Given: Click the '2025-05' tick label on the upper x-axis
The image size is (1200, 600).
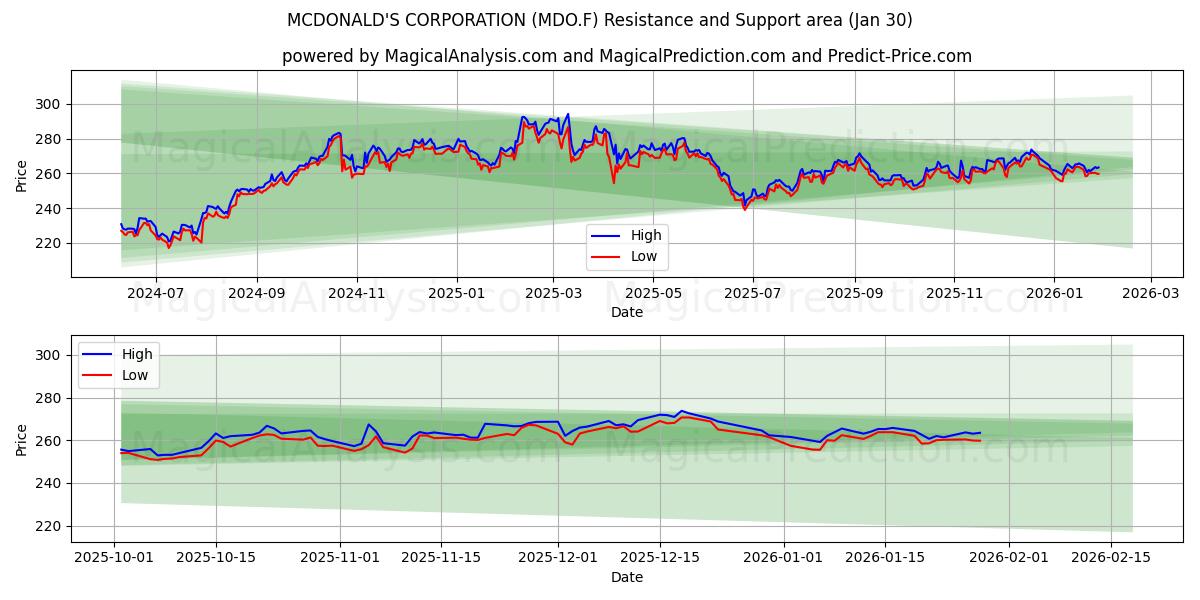Looking at the screenshot, I should click(654, 294).
